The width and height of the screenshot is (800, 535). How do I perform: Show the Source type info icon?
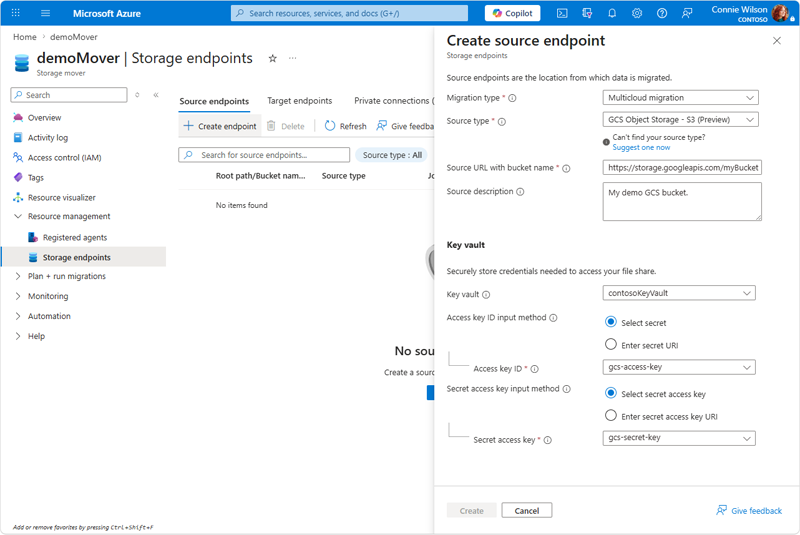coord(502,121)
